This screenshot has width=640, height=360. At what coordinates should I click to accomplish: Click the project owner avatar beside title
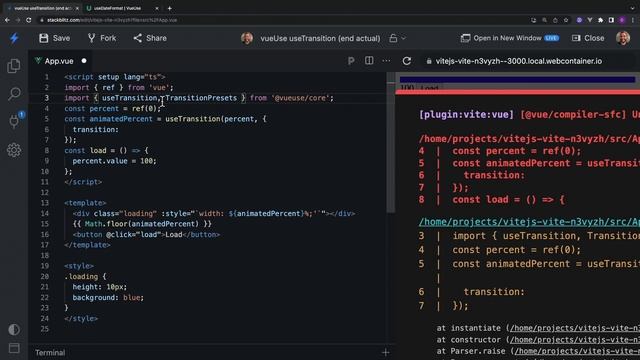[247, 38]
